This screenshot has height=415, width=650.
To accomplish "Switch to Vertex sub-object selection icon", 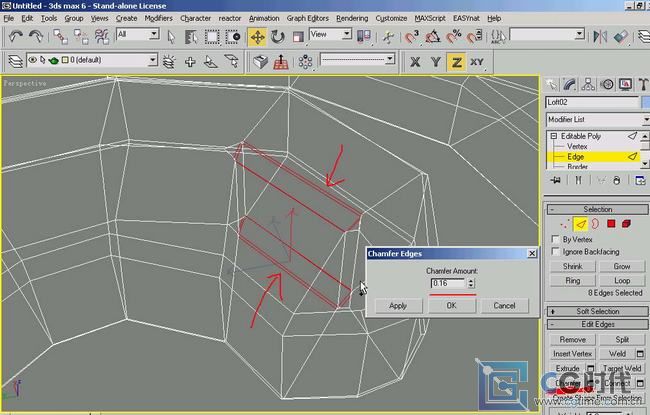I will [x=565, y=224].
